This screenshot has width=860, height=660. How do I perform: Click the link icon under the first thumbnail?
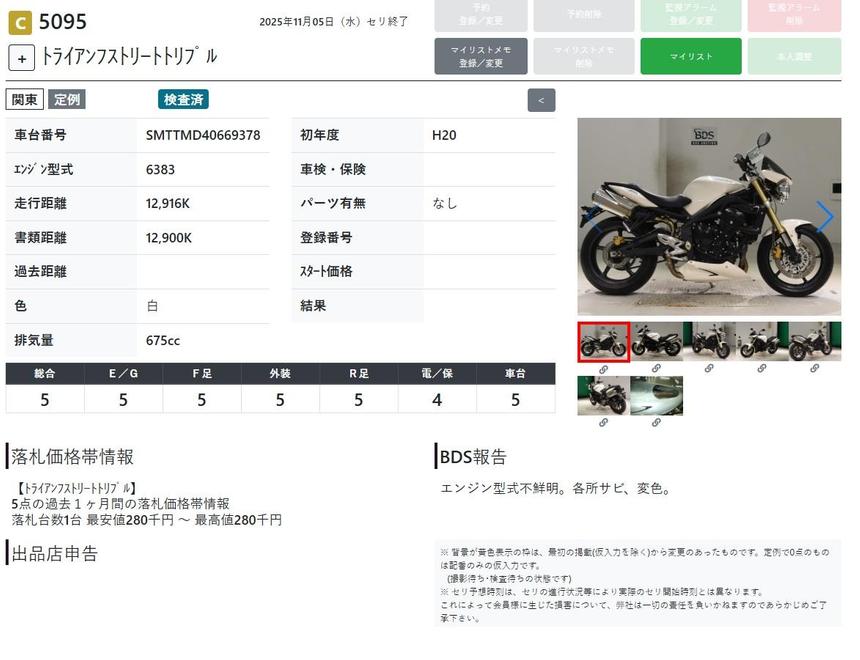603,369
